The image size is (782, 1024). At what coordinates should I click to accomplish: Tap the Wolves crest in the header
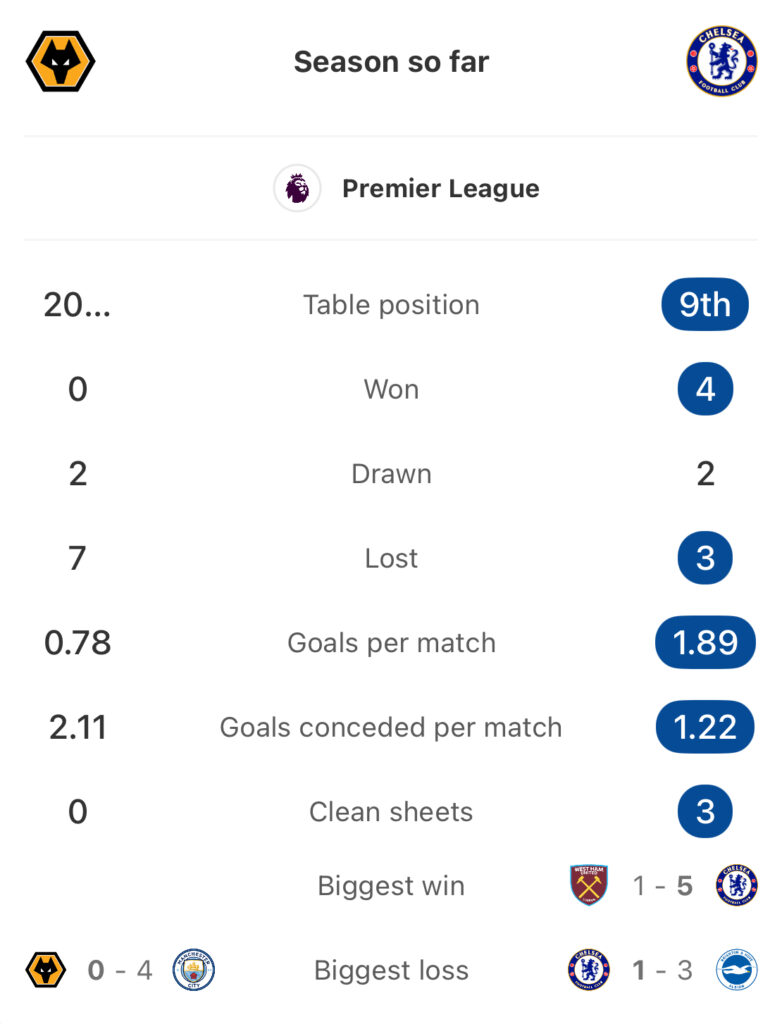pyautogui.click(x=60, y=61)
